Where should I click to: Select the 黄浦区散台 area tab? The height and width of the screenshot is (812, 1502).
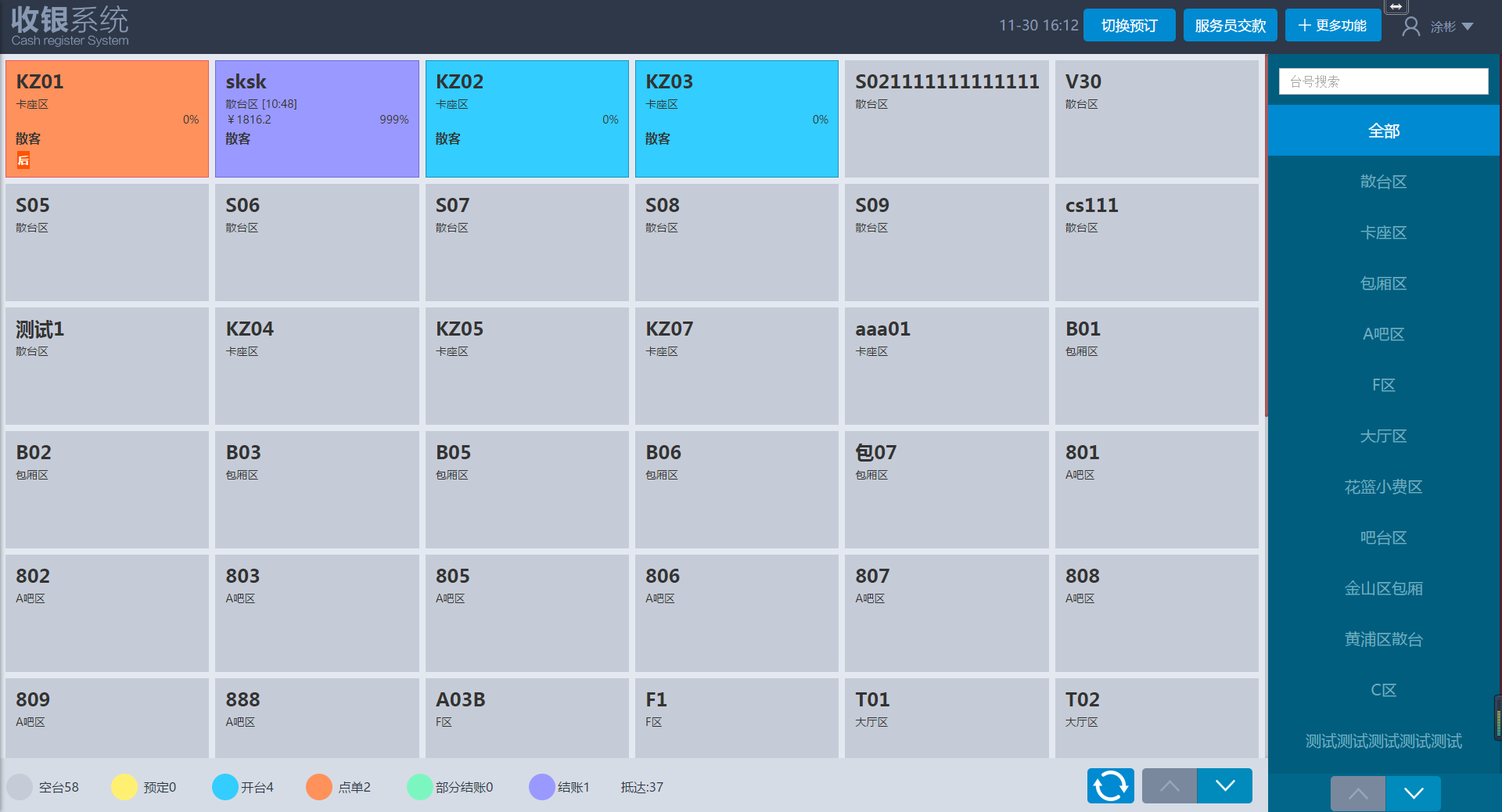pos(1383,639)
